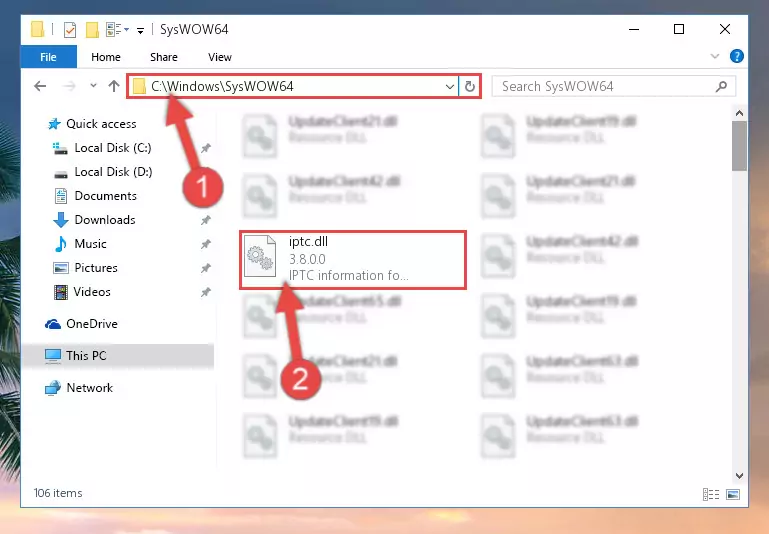769x534 pixels.
Task: Maximize the SysWOW64 window
Action: click(x=679, y=29)
